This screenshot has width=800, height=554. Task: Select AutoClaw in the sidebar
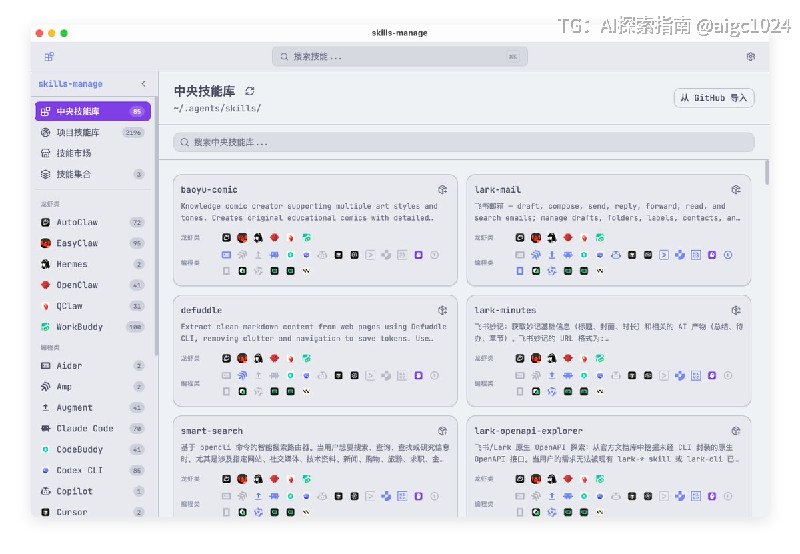[93, 222]
